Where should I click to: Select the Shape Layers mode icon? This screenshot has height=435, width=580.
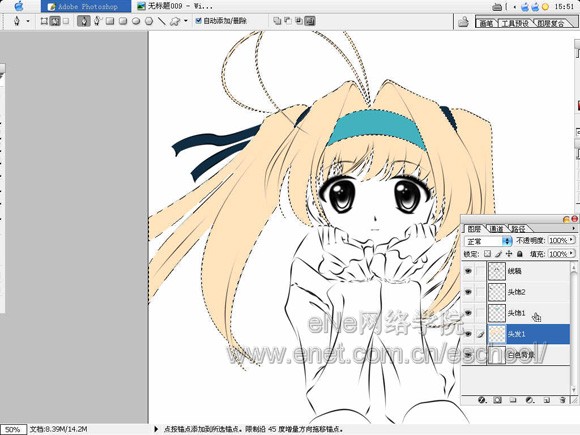(x=44, y=21)
